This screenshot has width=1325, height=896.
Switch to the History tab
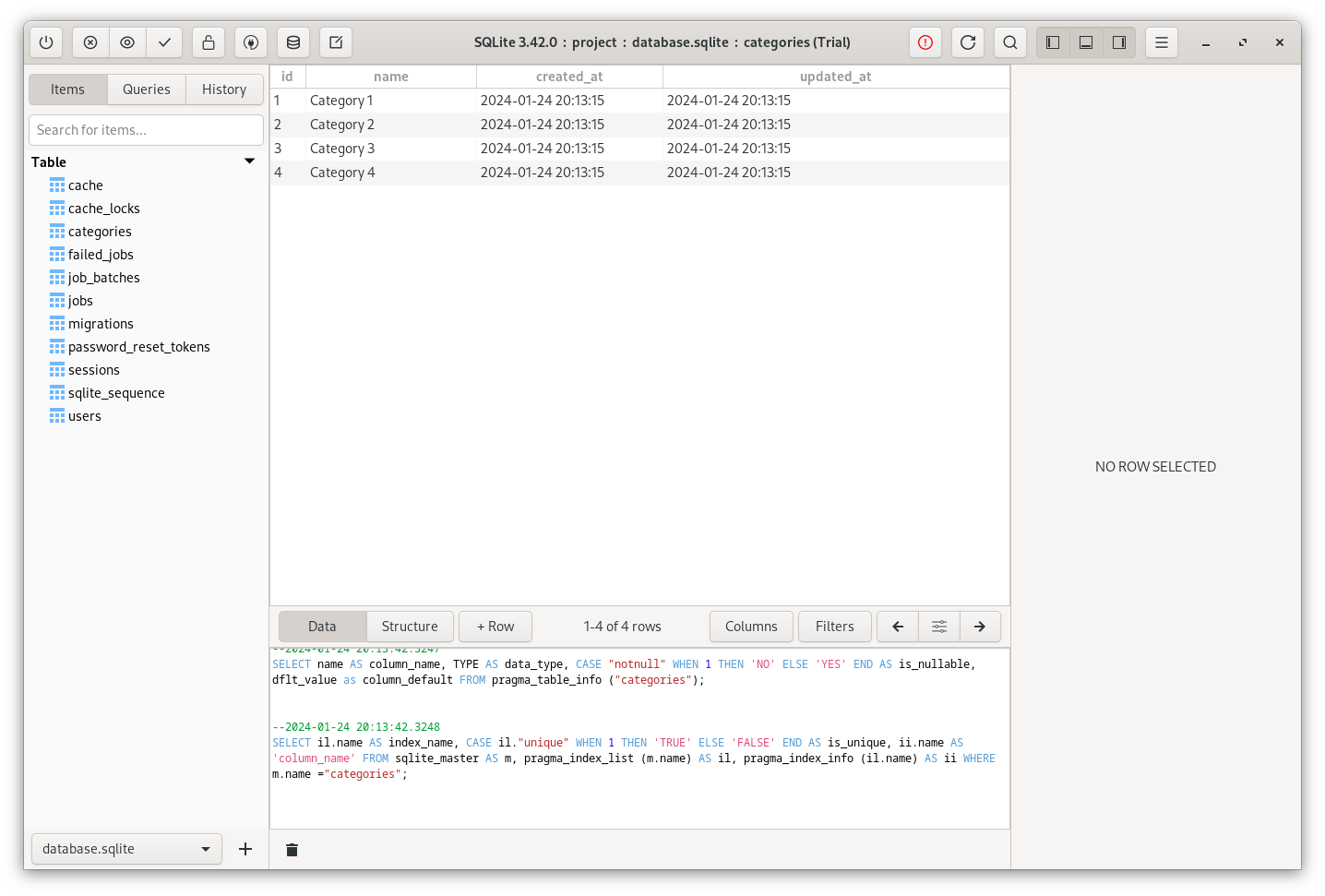tap(224, 90)
